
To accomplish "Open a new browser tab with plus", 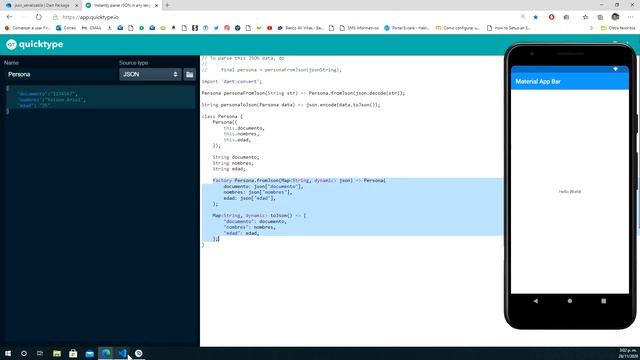I will 167,5.
